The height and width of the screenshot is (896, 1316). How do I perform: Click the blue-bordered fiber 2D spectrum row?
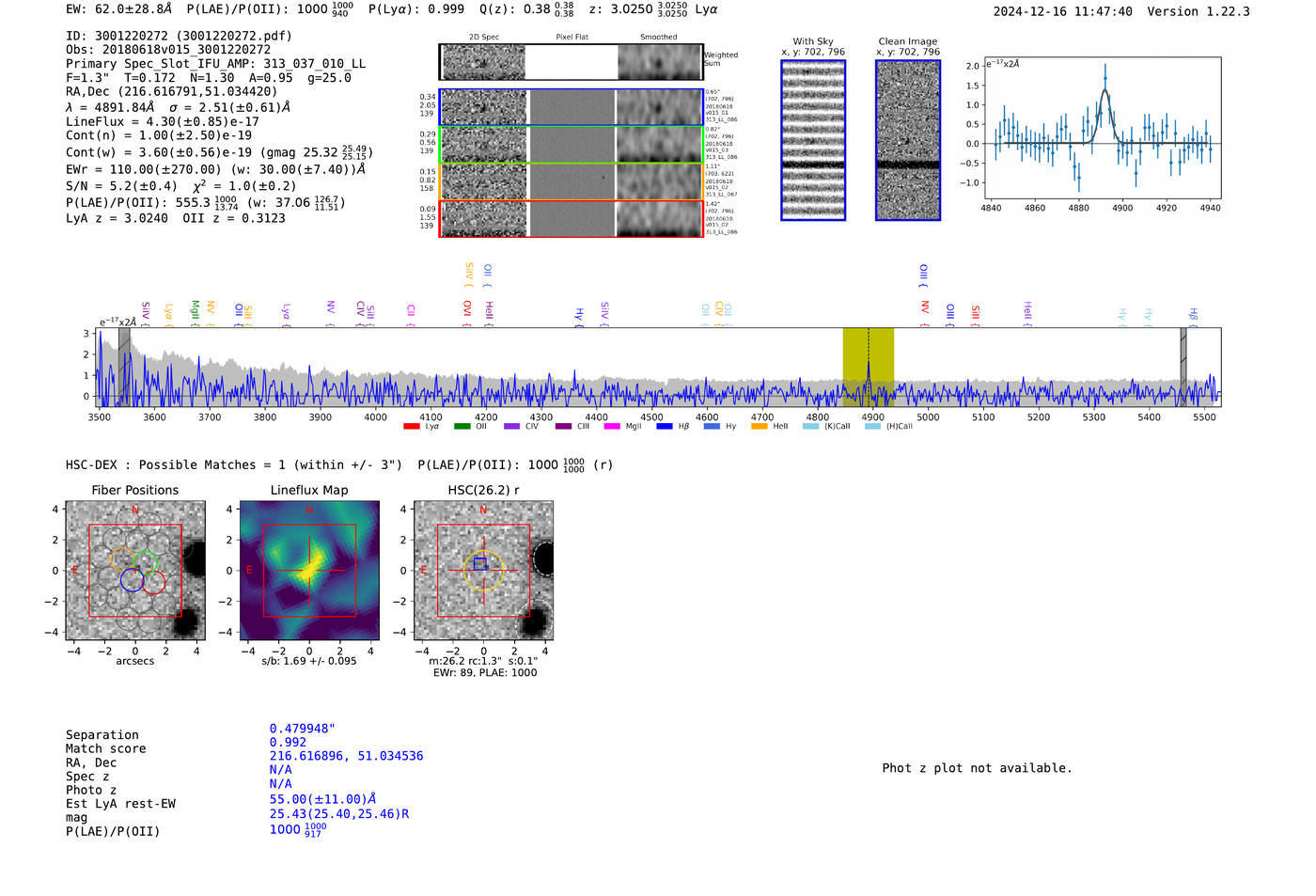[572, 107]
